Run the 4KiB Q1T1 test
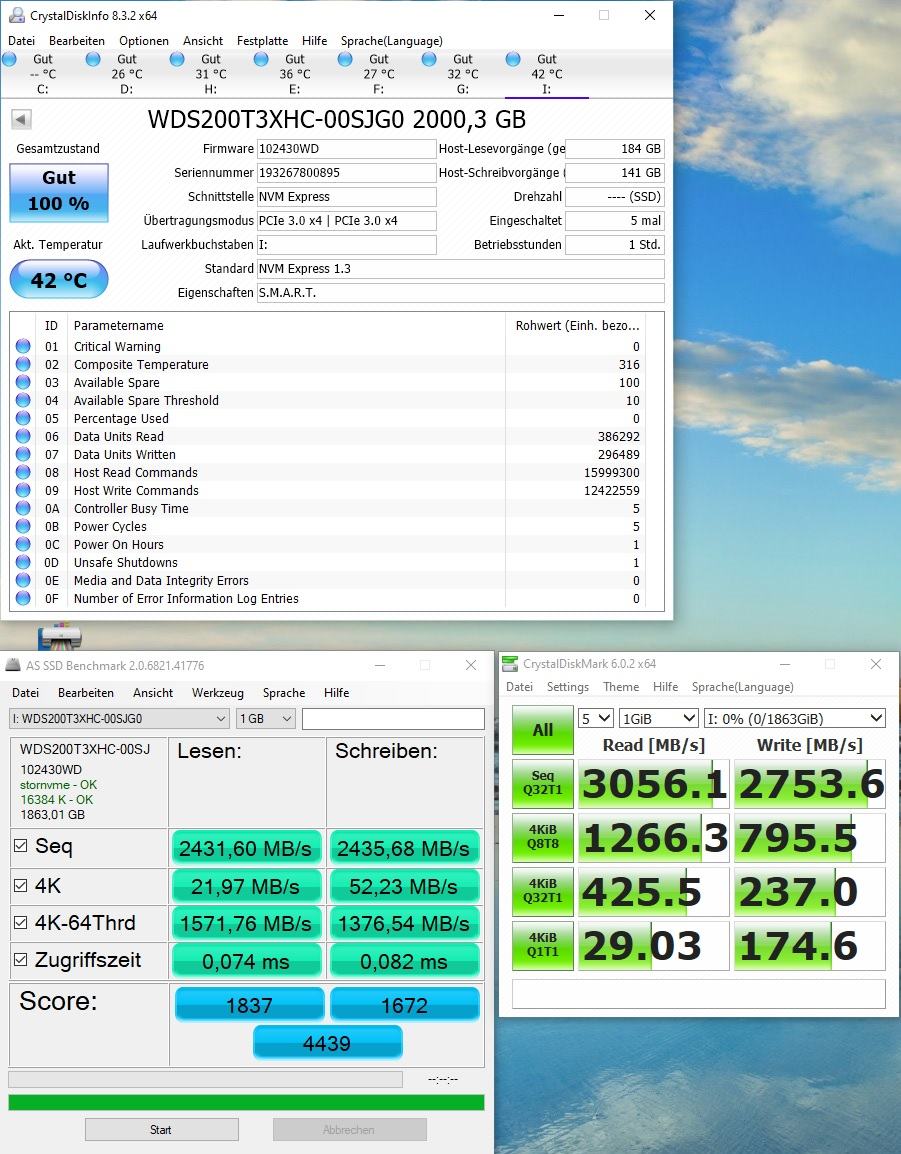 pyautogui.click(x=543, y=945)
